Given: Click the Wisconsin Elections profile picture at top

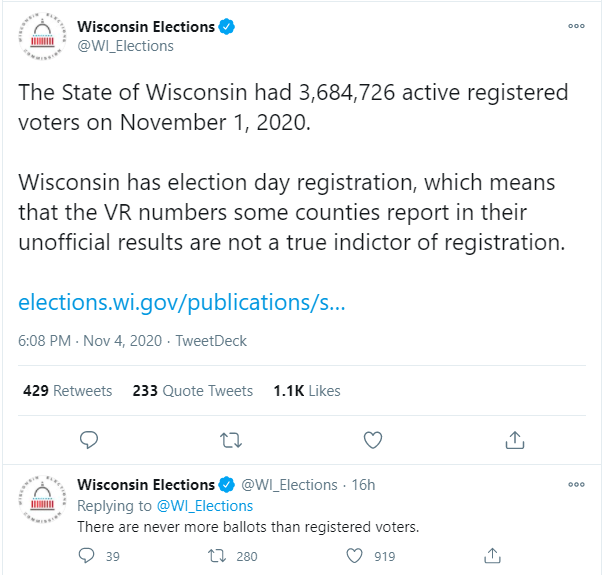Looking at the screenshot, I should pos(42,37).
